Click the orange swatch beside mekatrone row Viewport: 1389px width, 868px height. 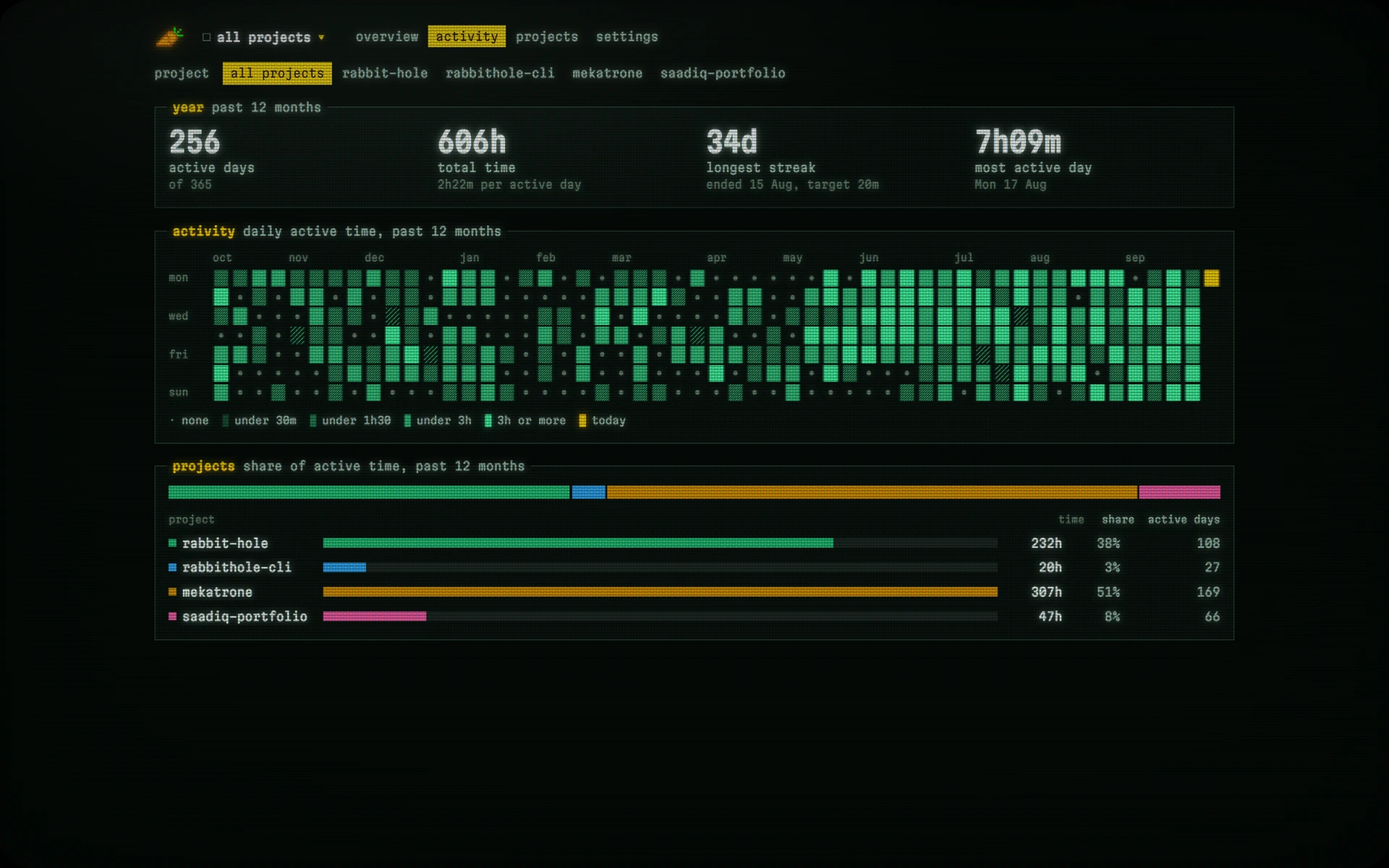[172, 592]
